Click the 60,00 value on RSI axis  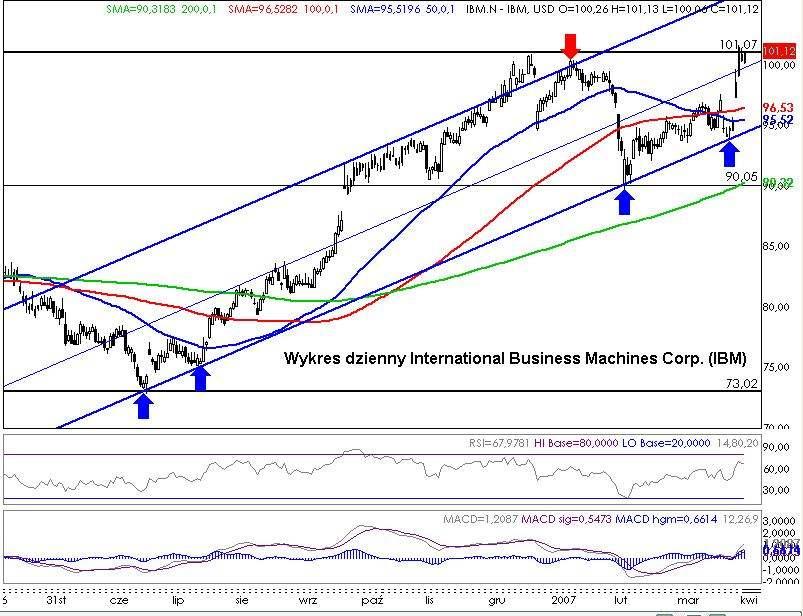tap(776, 469)
